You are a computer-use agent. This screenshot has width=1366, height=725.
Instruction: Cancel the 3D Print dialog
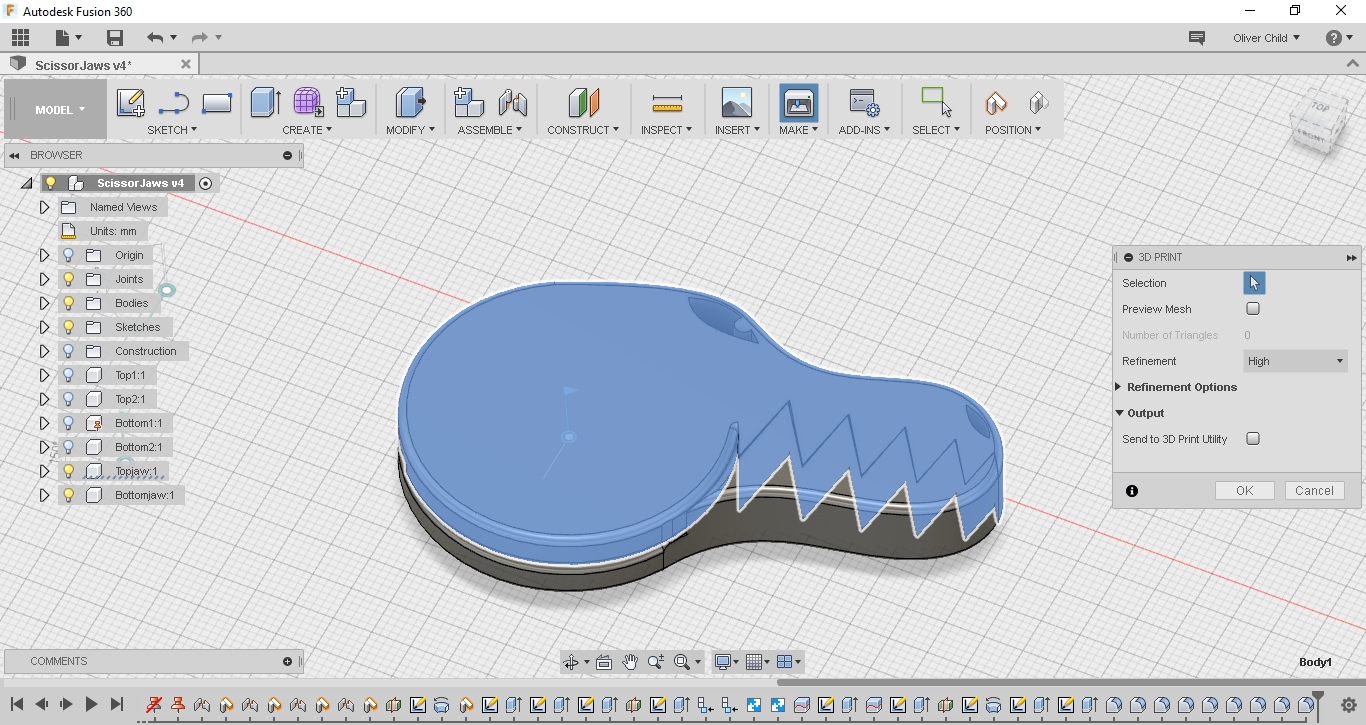1314,491
